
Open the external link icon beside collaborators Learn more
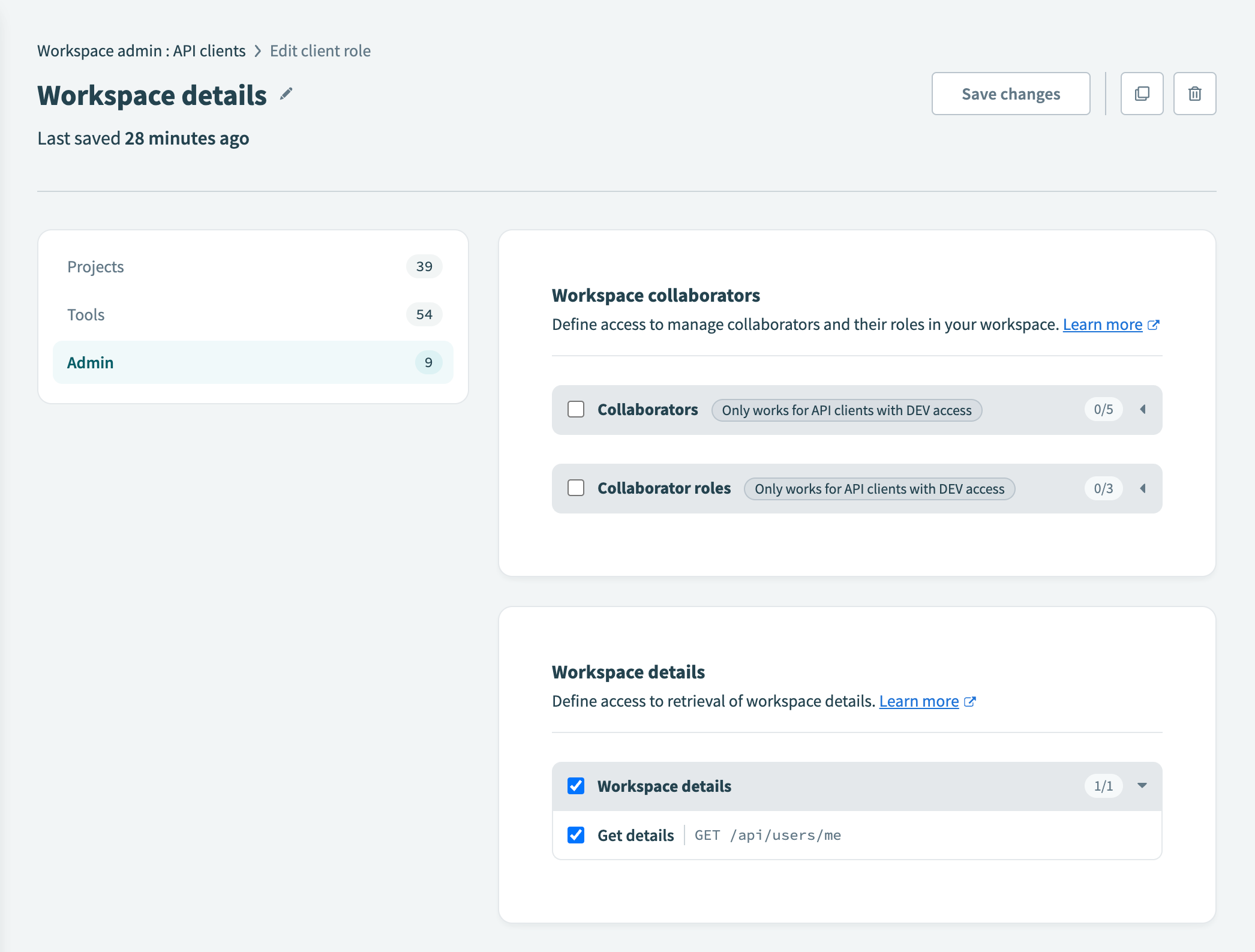click(1154, 325)
